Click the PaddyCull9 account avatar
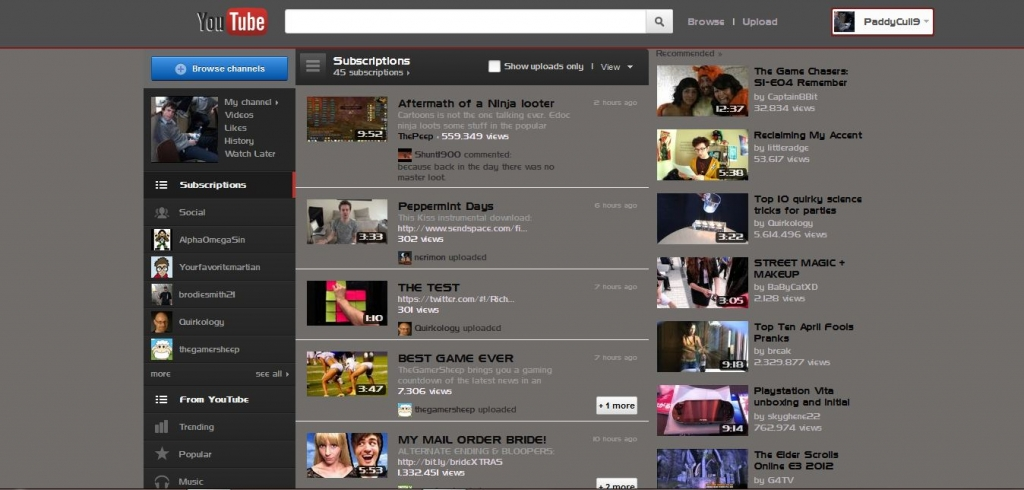Image resolution: width=1024 pixels, height=490 pixels. pyautogui.click(x=844, y=22)
